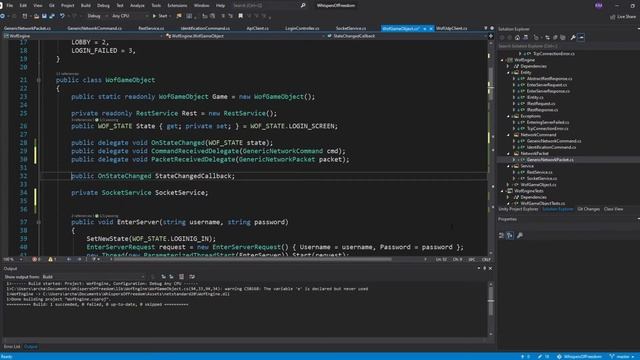Open the File menu
The height and width of the screenshot is (360, 640).
pyautogui.click(x=10, y=6)
